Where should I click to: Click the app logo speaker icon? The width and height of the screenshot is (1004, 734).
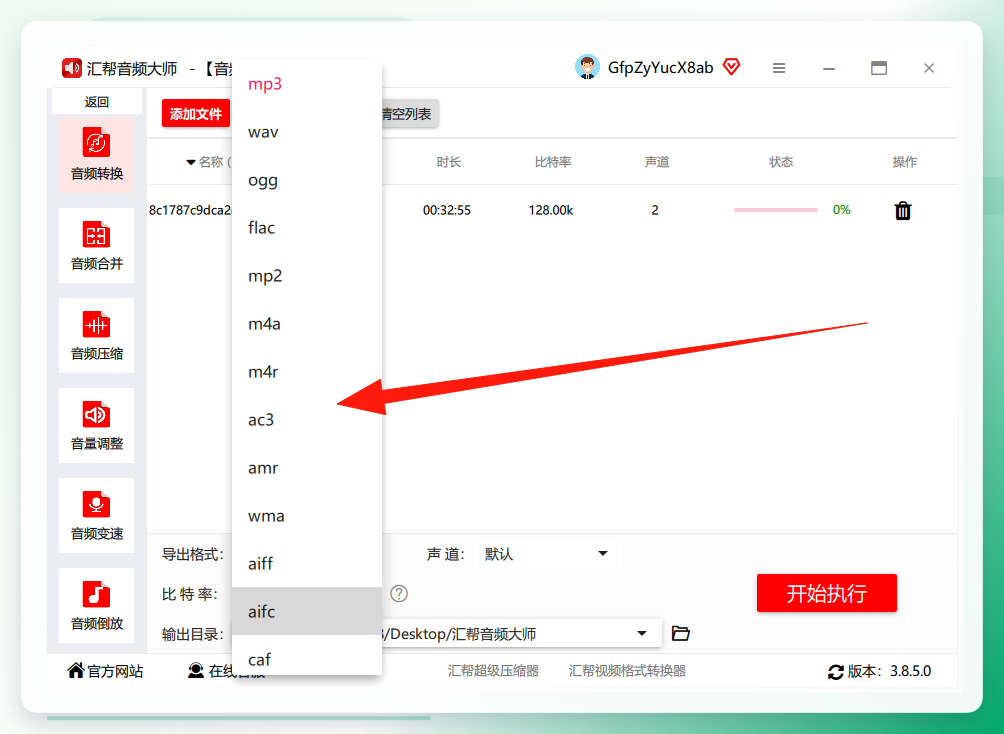pos(72,68)
